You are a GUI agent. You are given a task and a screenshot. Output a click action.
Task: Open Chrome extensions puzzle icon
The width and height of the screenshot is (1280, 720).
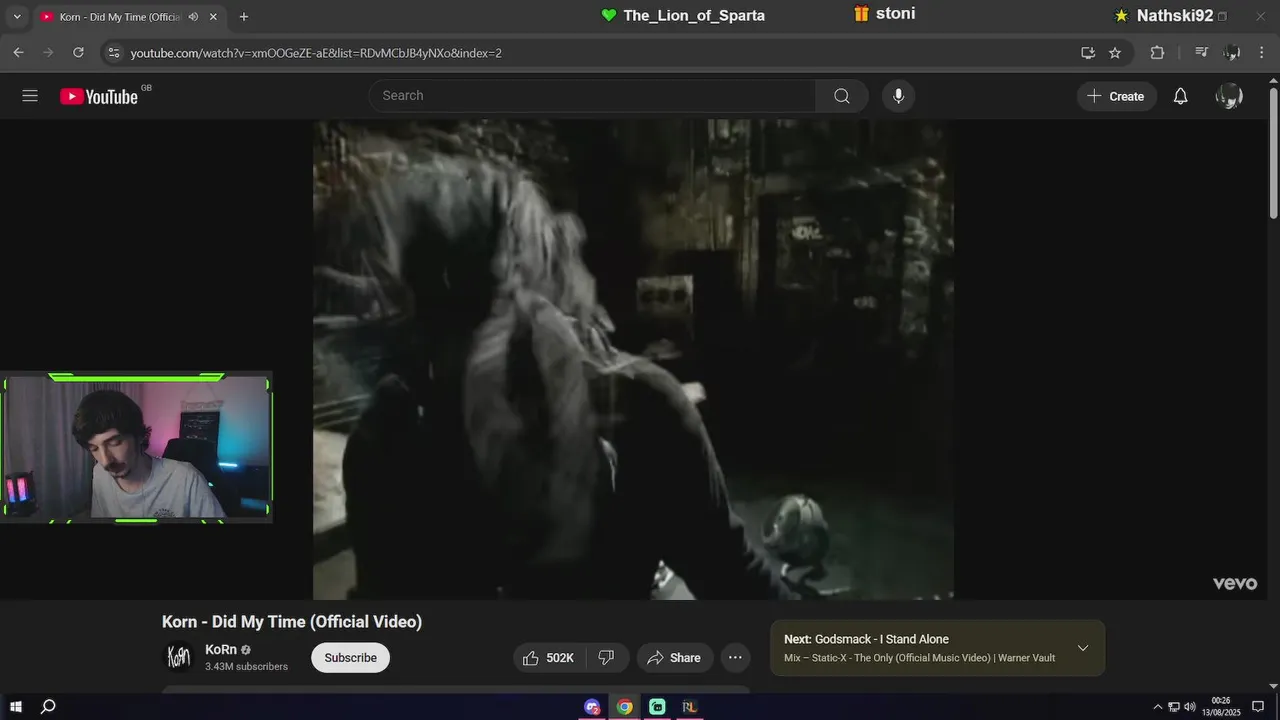tap(1157, 53)
